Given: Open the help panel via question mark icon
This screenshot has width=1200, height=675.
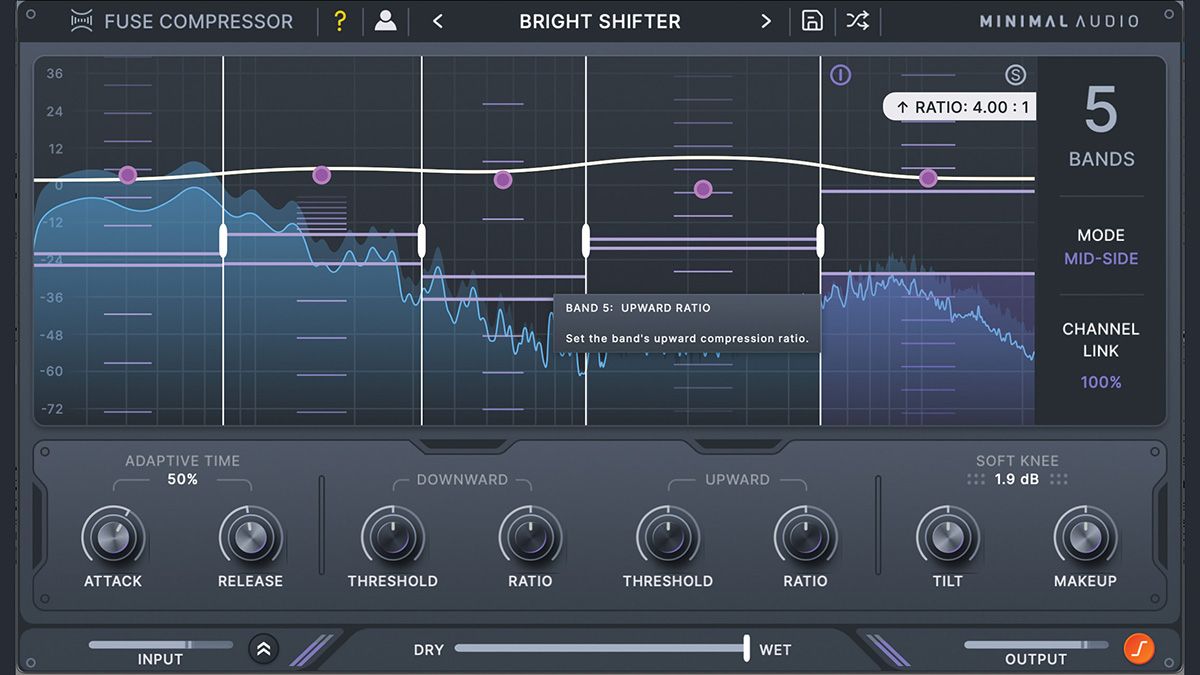Looking at the screenshot, I should tap(340, 20).
